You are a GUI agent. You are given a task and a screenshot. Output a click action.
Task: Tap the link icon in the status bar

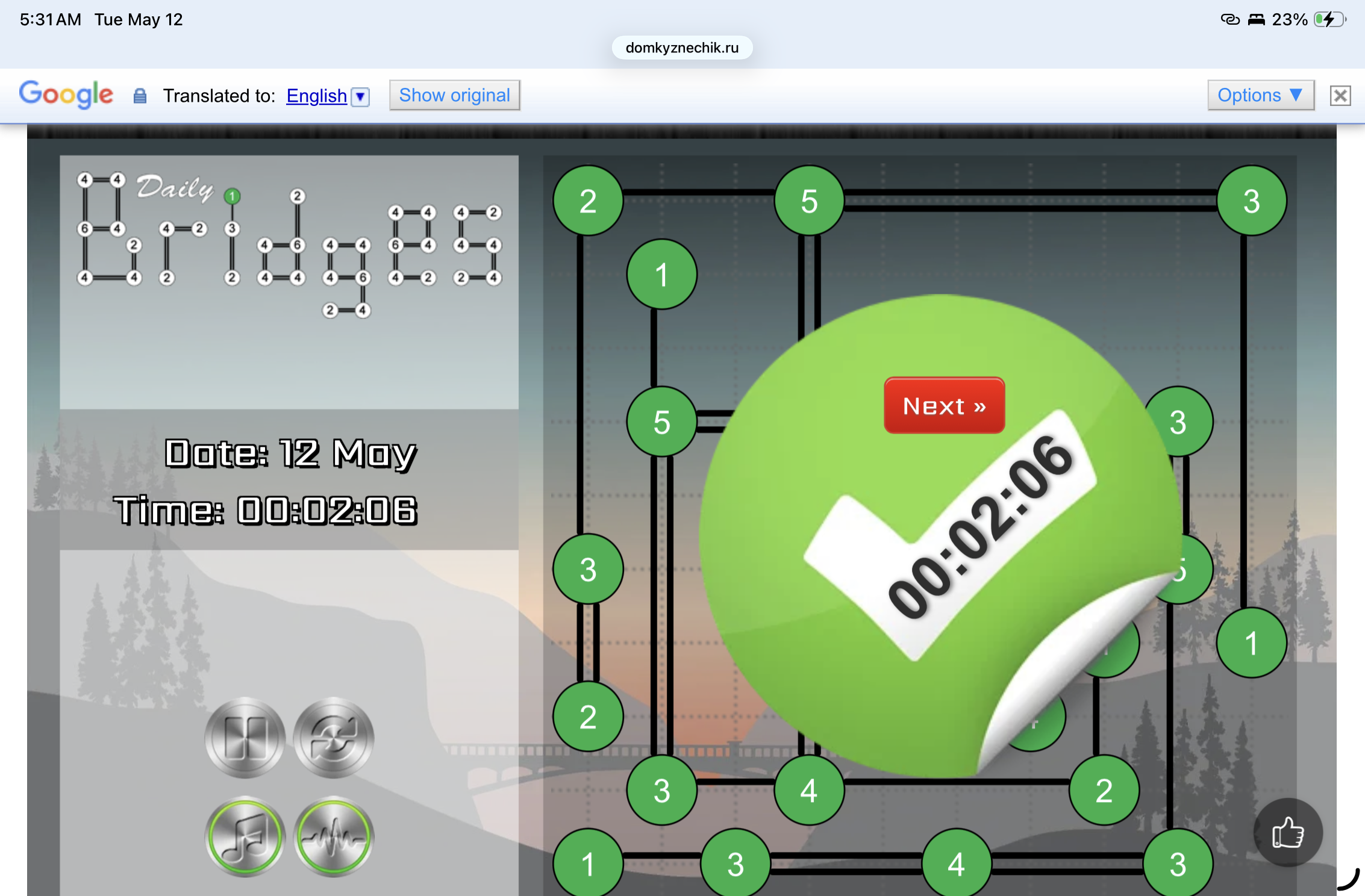point(1230,19)
